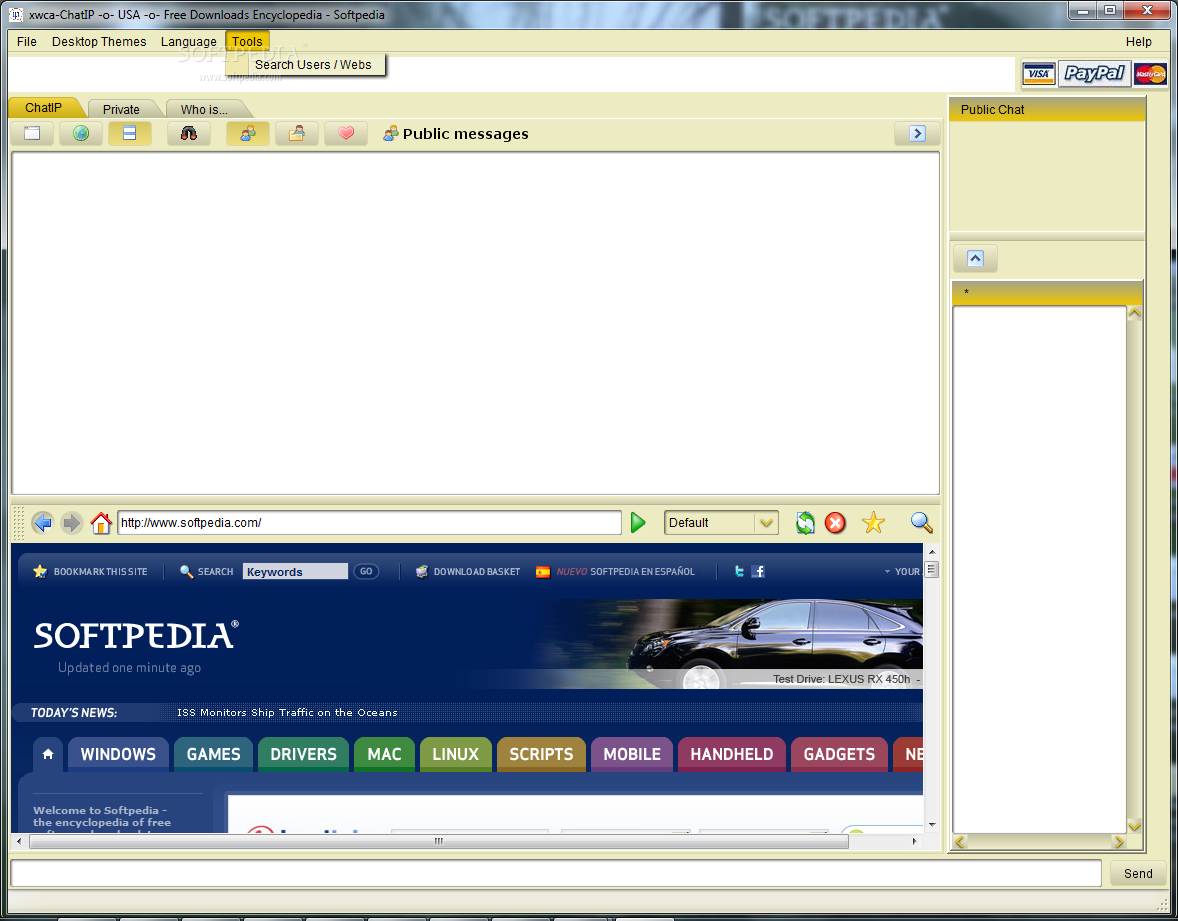Switch to the Private tab
The image size is (1178, 921).
coord(121,109)
